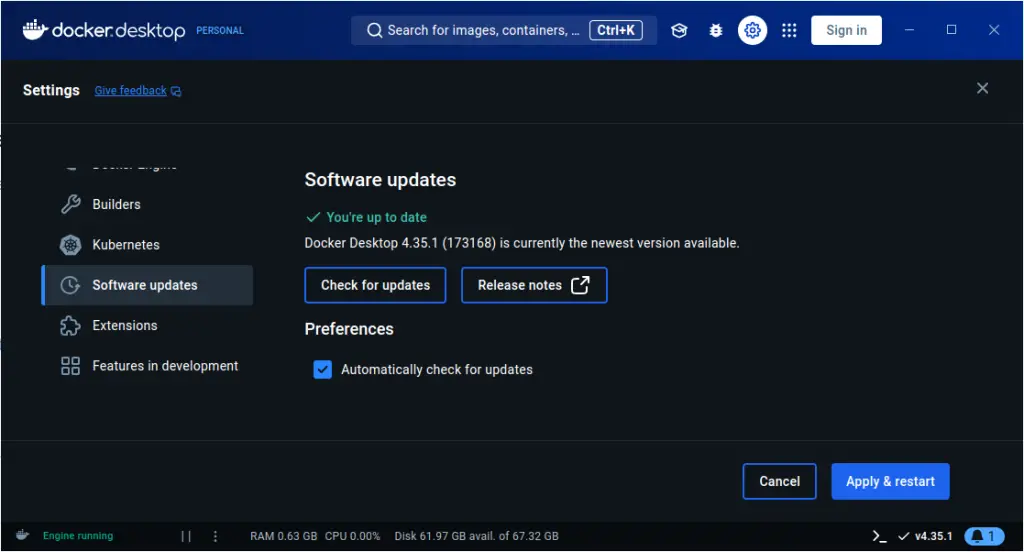Click the You're up to date message

(x=366, y=217)
